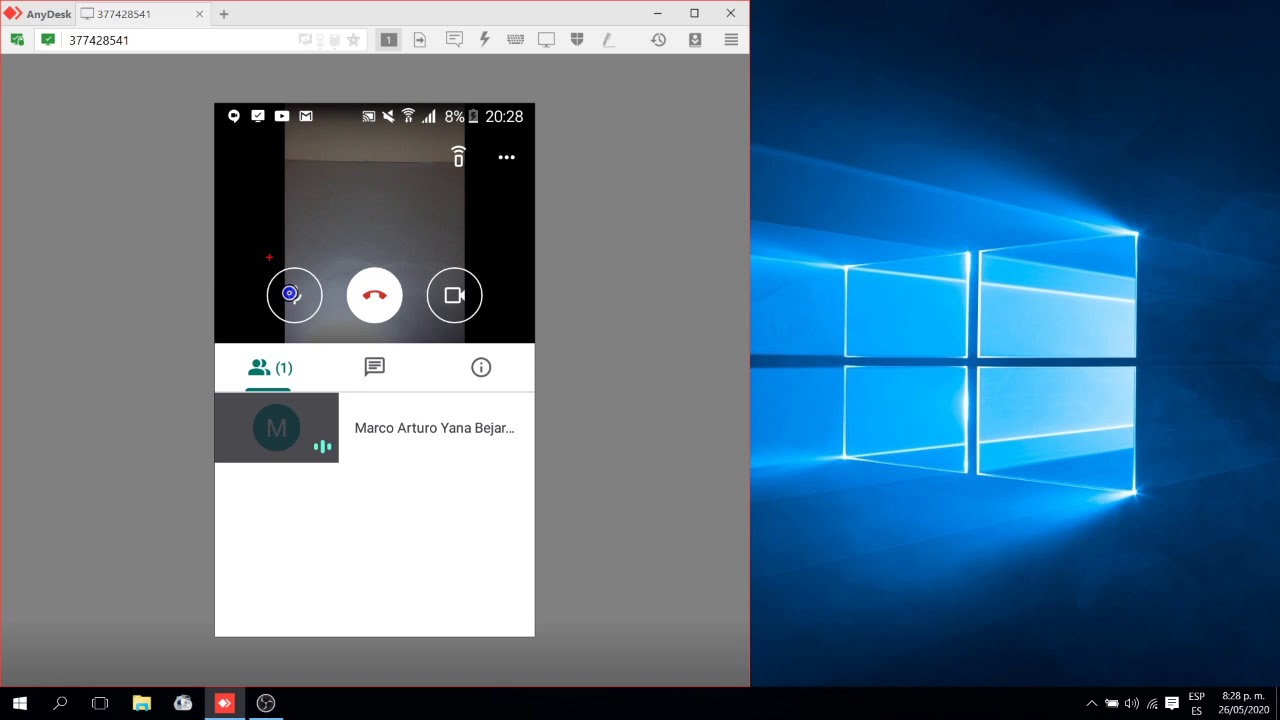End the call with the red hang-up button

click(374, 295)
